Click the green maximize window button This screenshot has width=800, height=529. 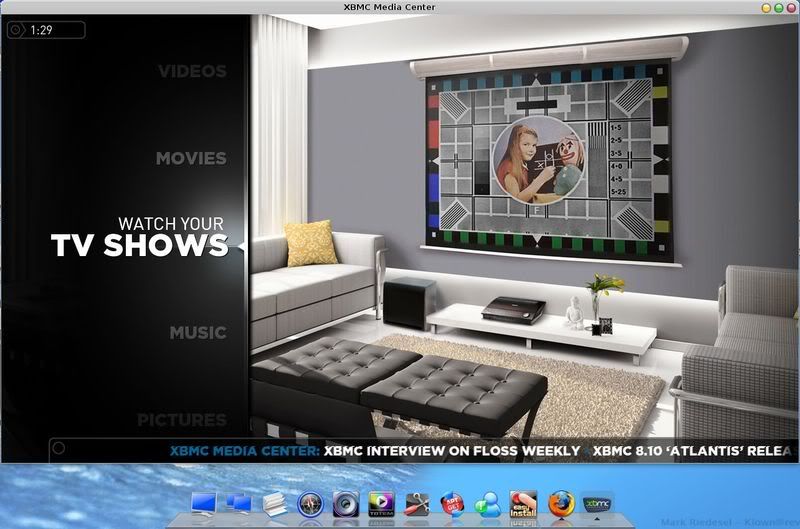(779, 8)
